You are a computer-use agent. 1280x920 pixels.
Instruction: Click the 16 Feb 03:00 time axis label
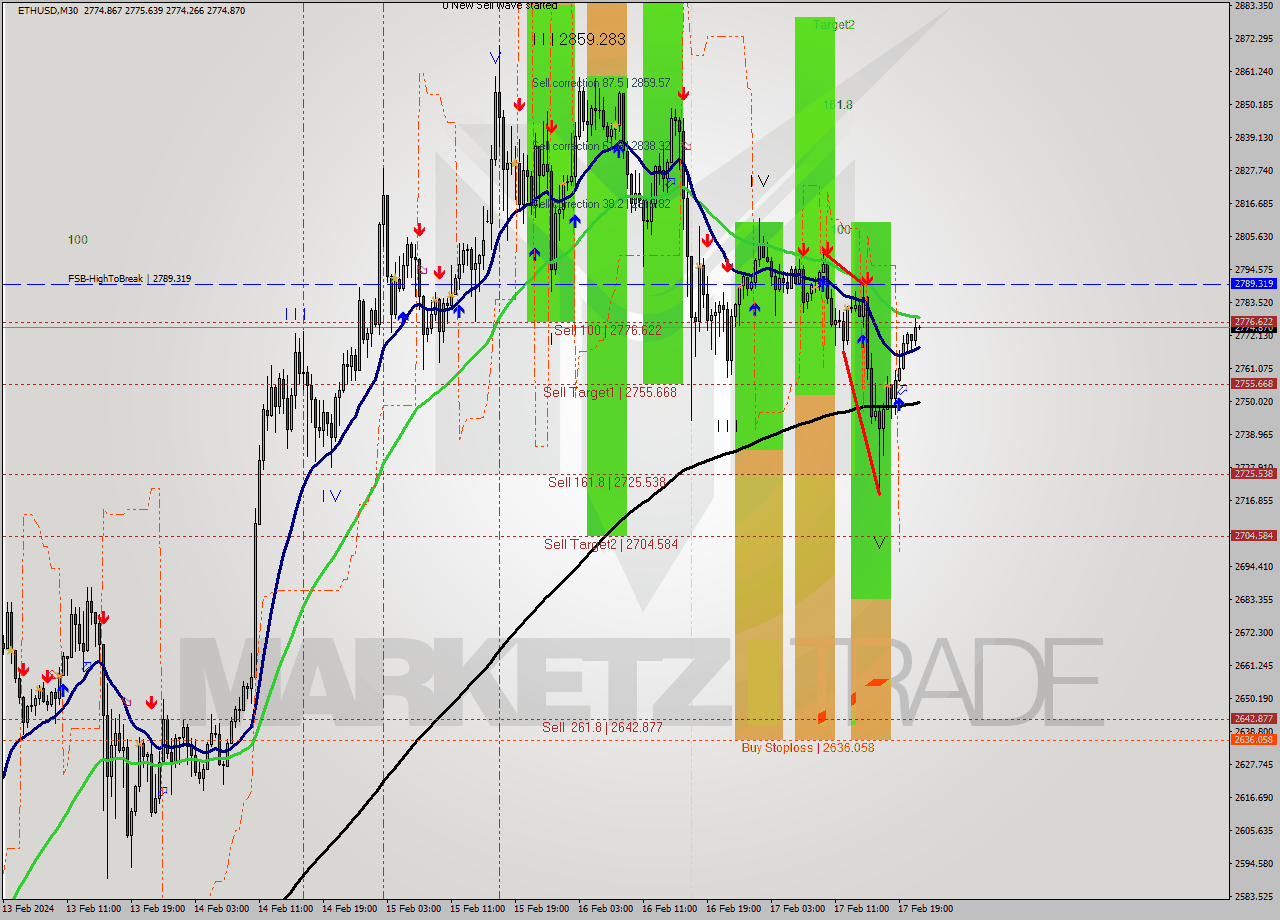606,909
